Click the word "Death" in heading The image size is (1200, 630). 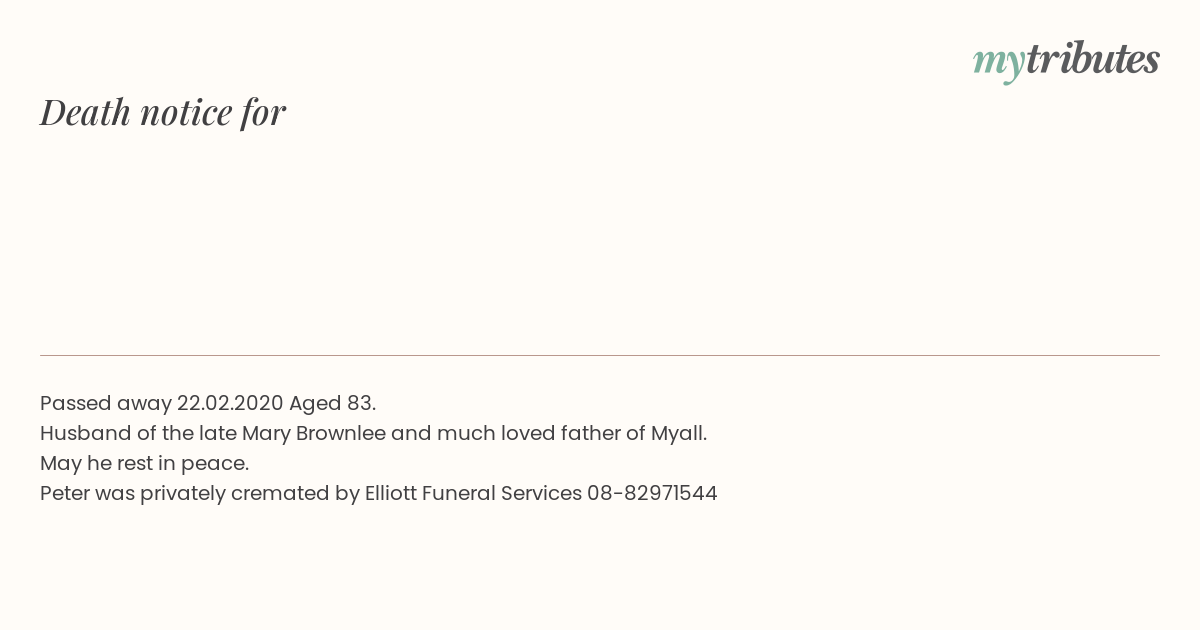tap(85, 112)
